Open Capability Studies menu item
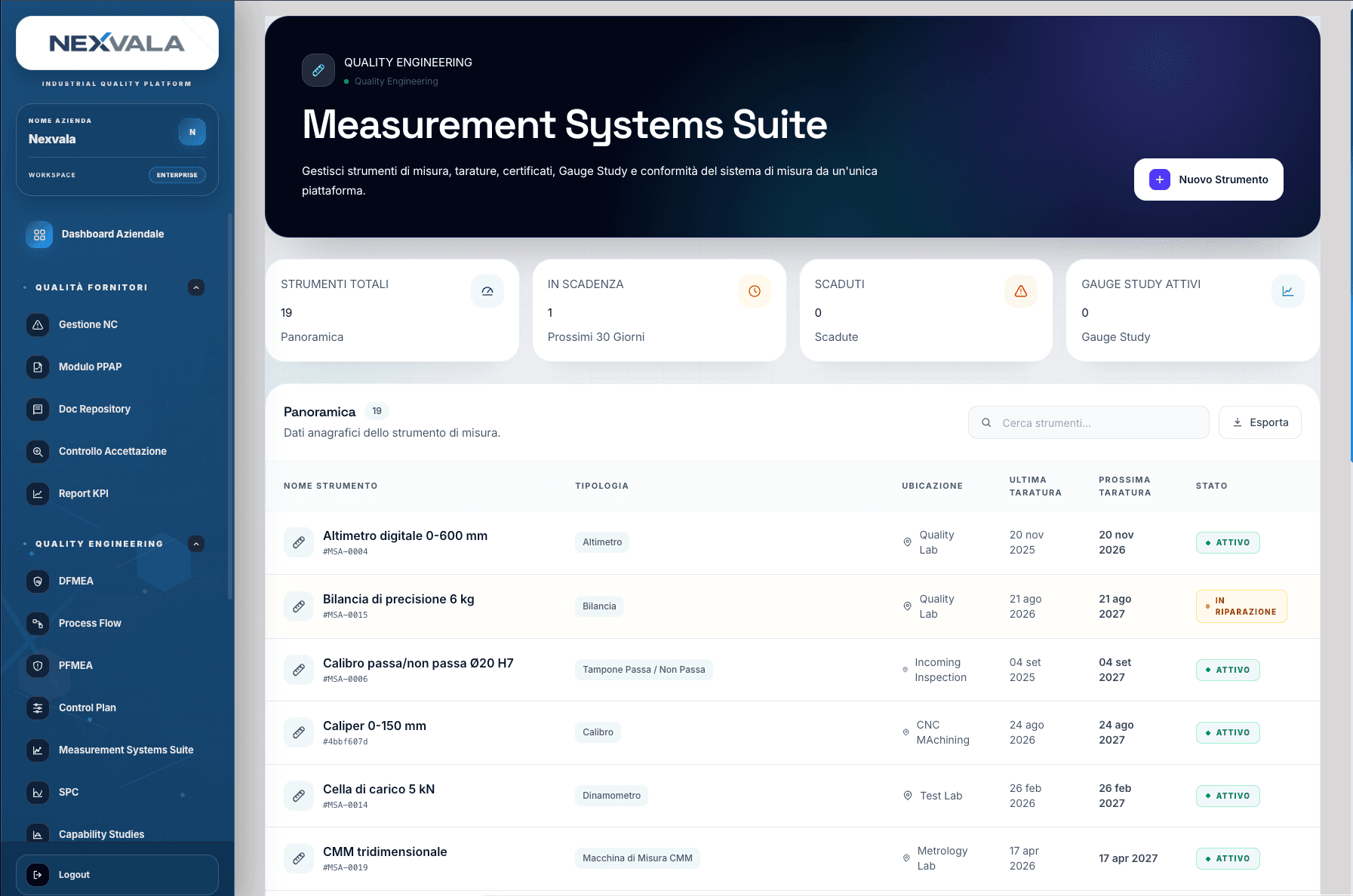This screenshot has width=1353, height=896. tap(117, 834)
